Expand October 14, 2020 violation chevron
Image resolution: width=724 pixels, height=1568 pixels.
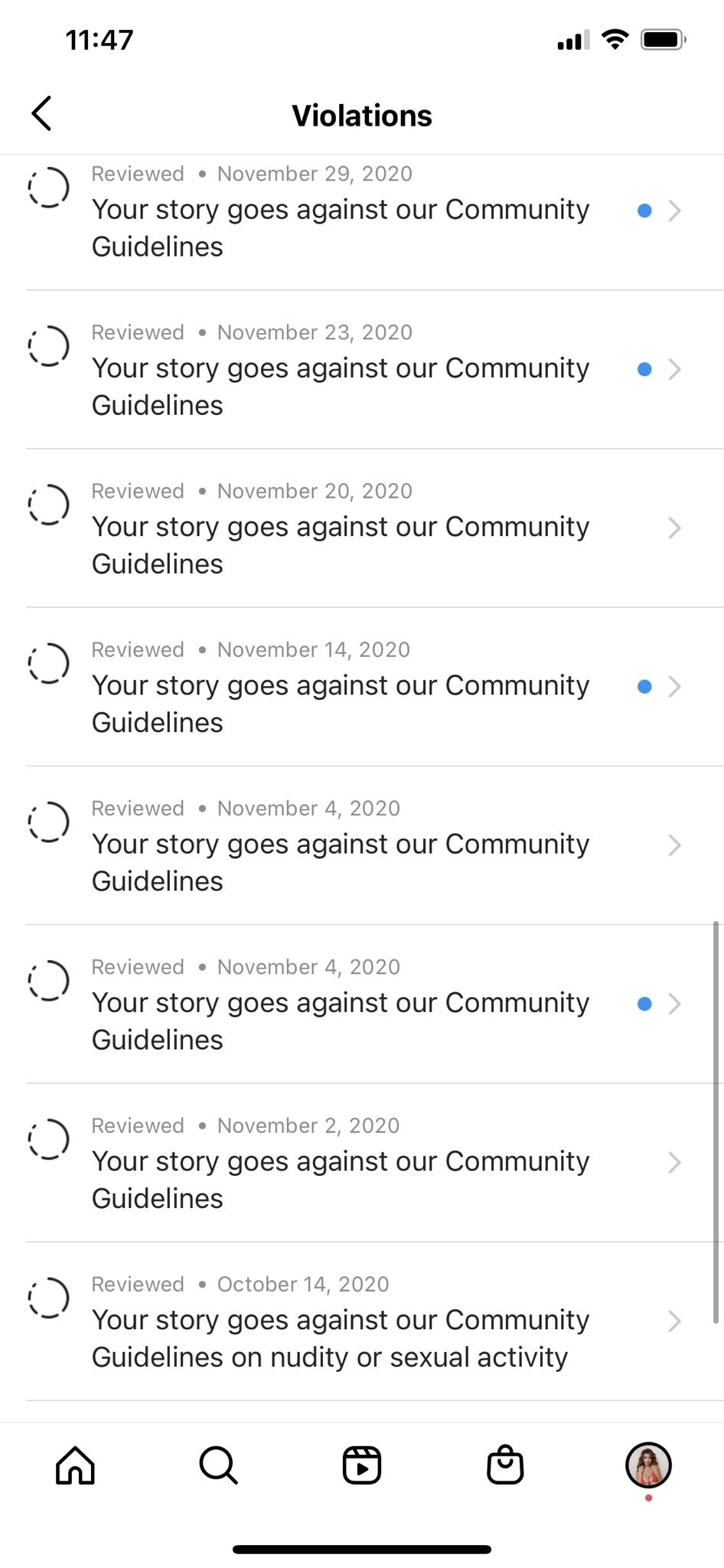click(x=674, y=1321)
